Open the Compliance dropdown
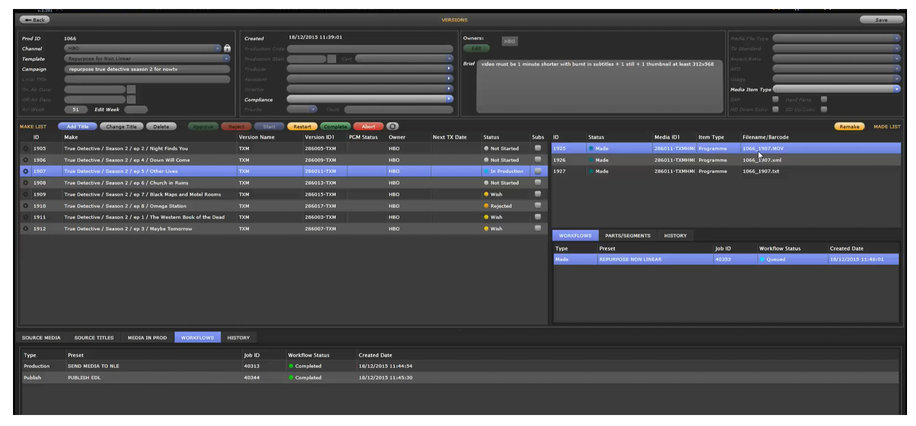The image size is (916, 426). click(370, 99)
